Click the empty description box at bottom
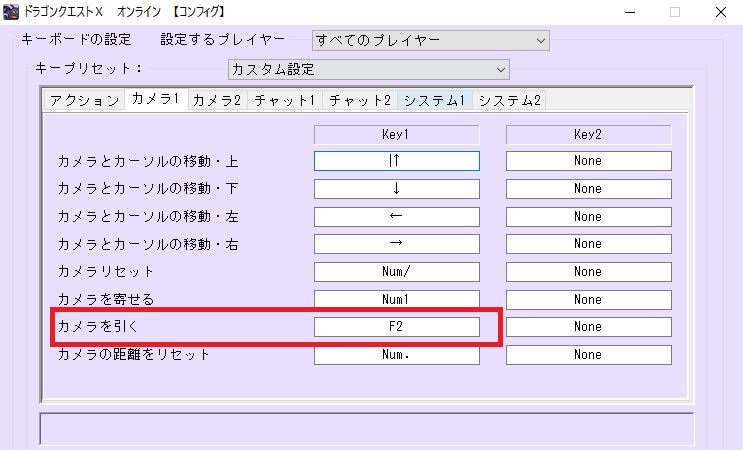 [367, 429]
